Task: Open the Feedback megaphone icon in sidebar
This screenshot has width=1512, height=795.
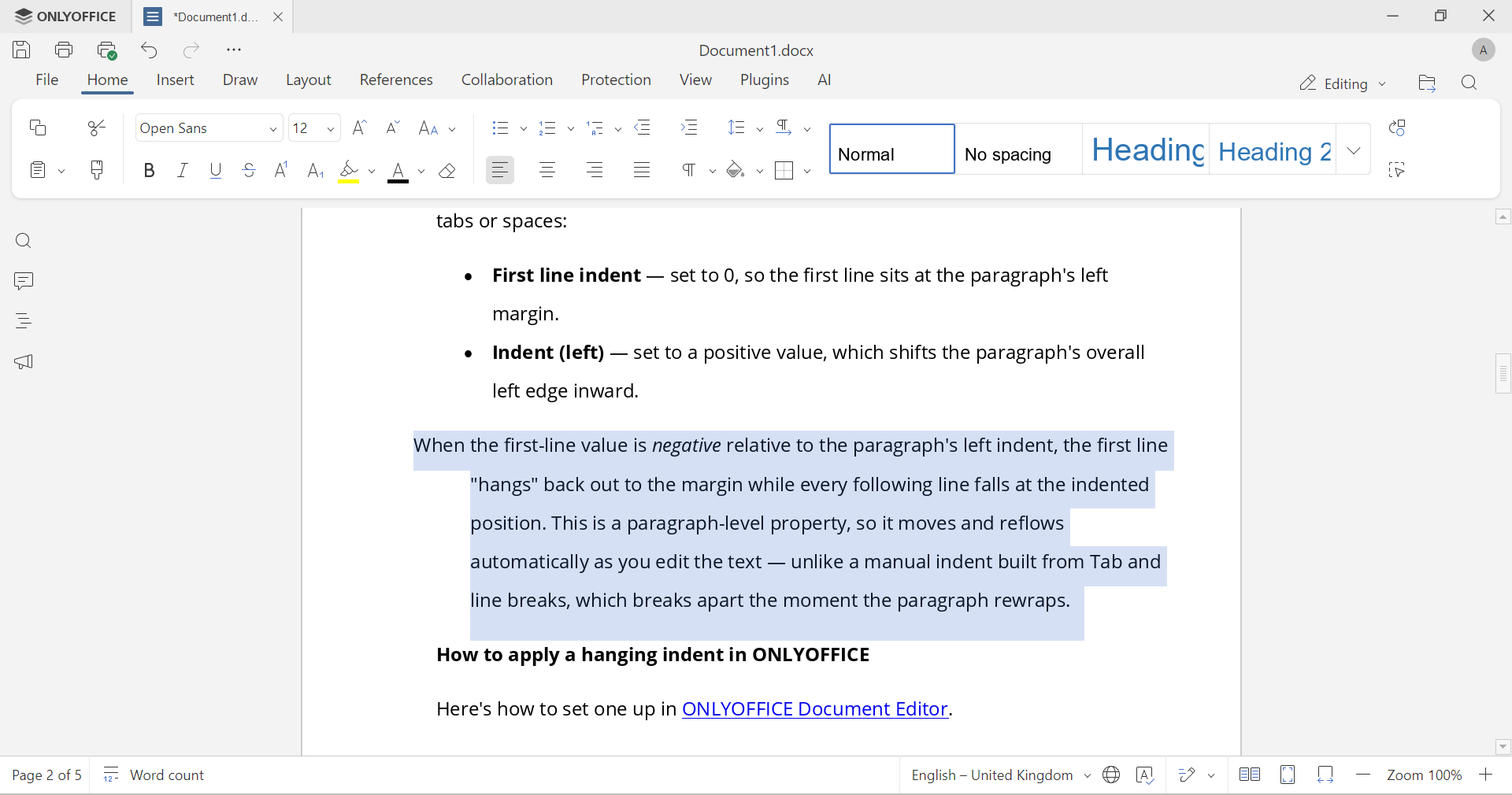Action: point(24,362)
